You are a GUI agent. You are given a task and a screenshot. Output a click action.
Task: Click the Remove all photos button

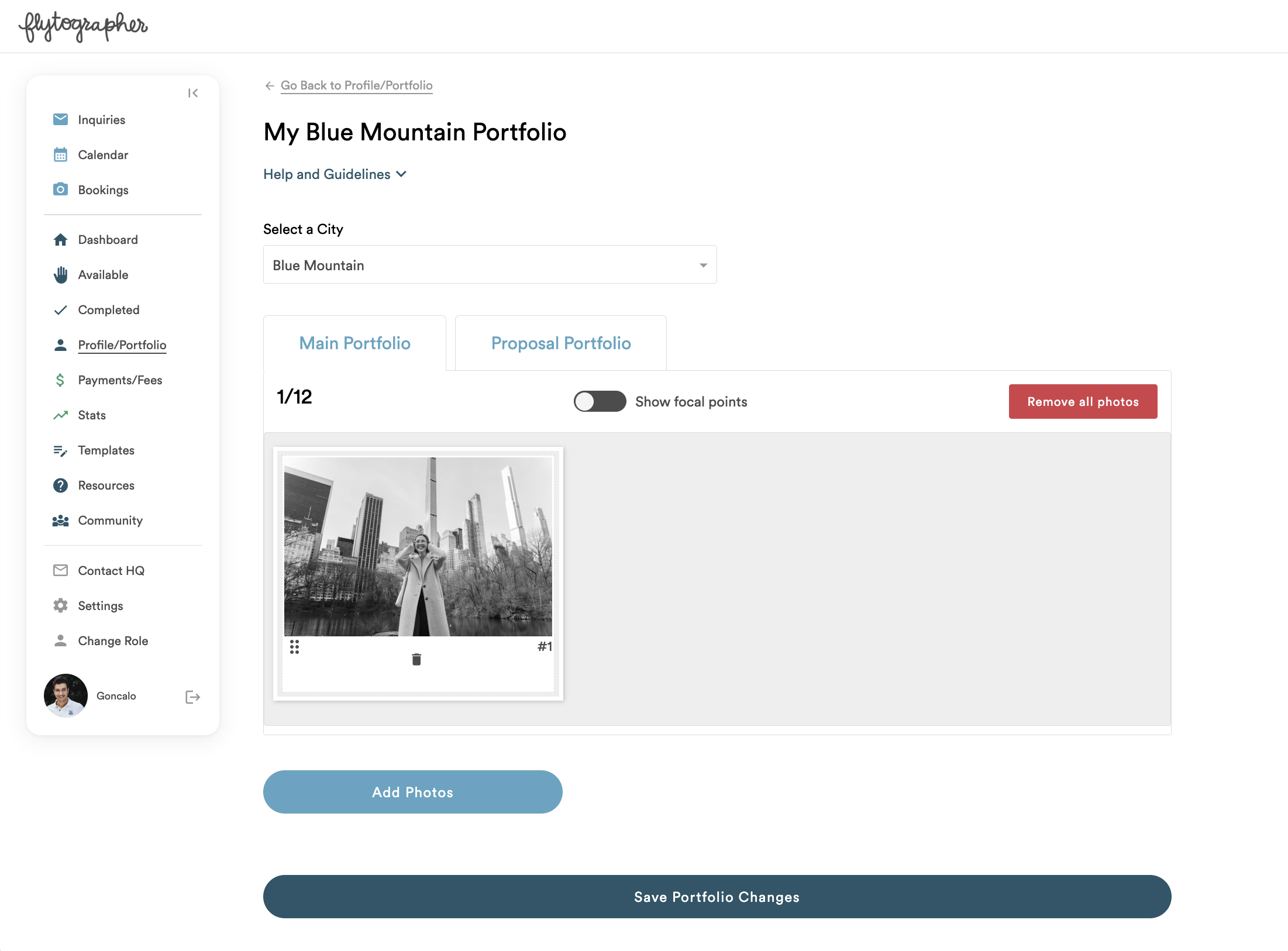point(1083,401)
